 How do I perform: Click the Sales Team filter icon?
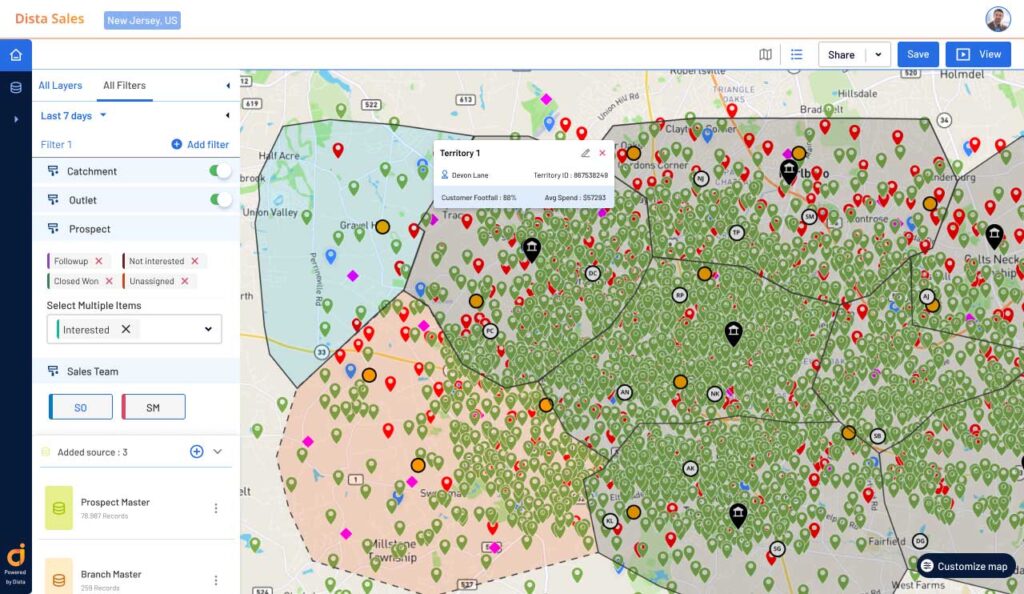pyautogui.click(x=53, y=371)
